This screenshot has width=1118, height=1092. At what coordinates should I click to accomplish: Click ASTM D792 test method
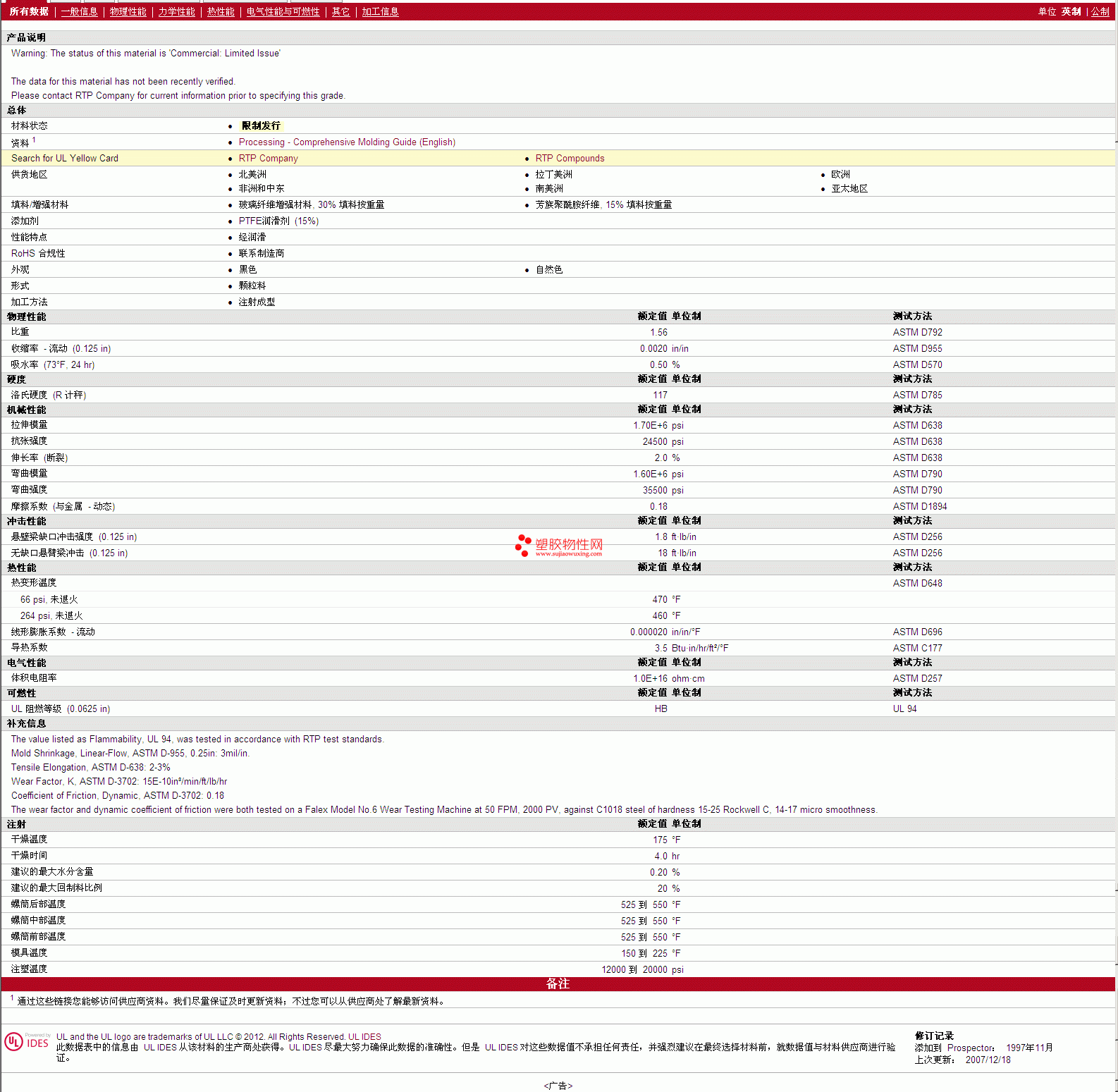click(x=917, y=332)
